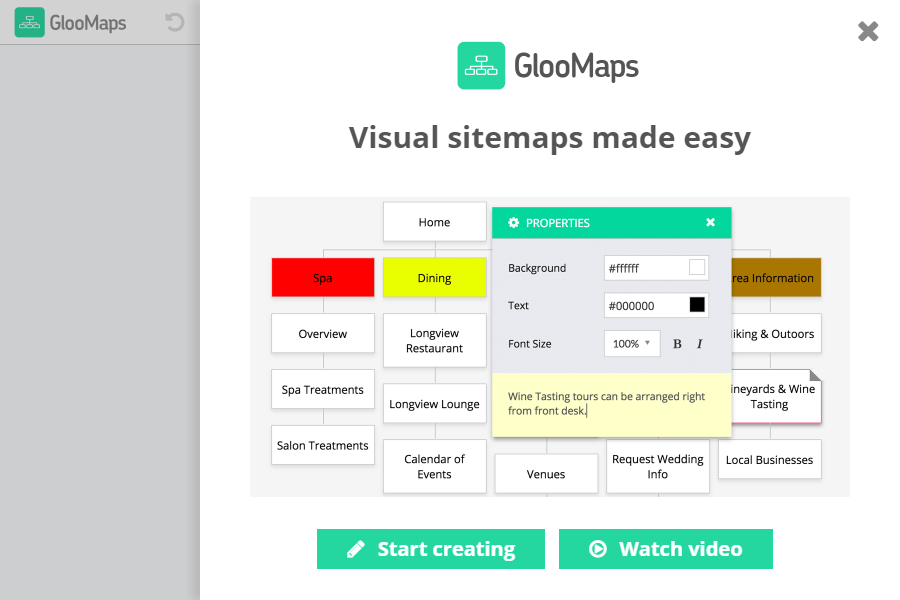Close the Properties panel

click(710, 223)
